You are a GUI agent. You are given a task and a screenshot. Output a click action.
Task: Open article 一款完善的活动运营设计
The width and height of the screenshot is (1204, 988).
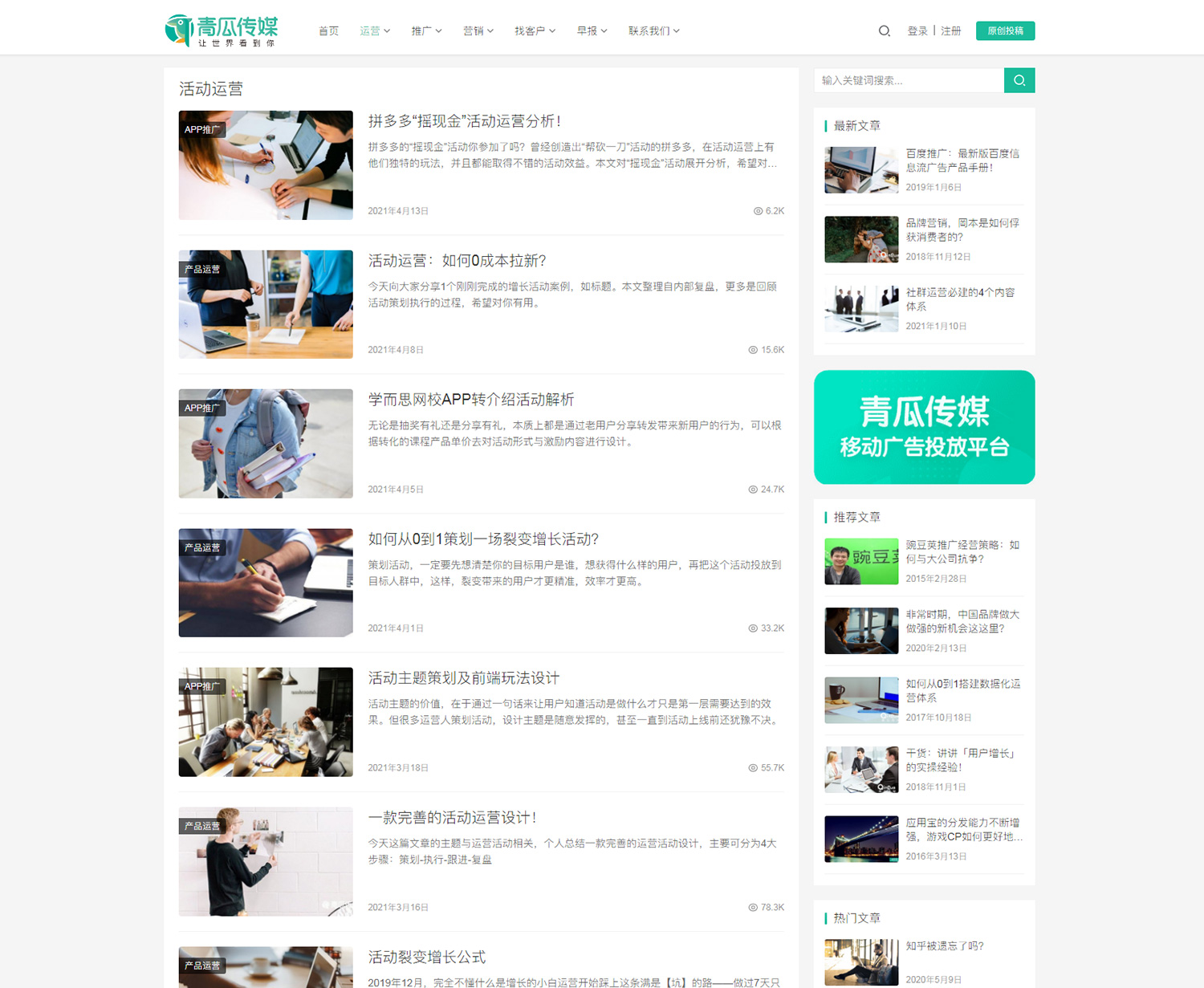pyautogui.click(x=452, y=818)
